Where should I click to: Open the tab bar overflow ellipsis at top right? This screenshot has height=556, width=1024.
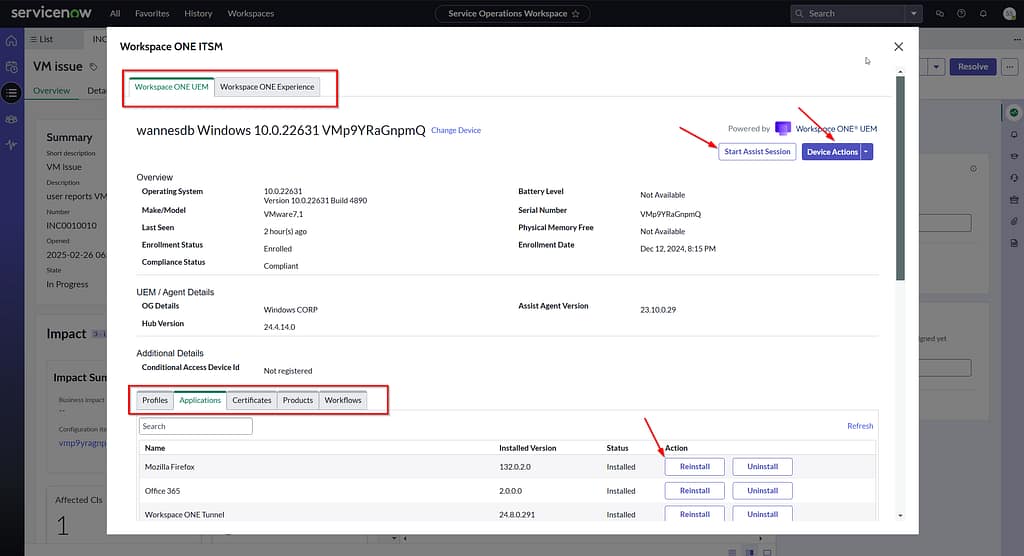point(1016,39)
